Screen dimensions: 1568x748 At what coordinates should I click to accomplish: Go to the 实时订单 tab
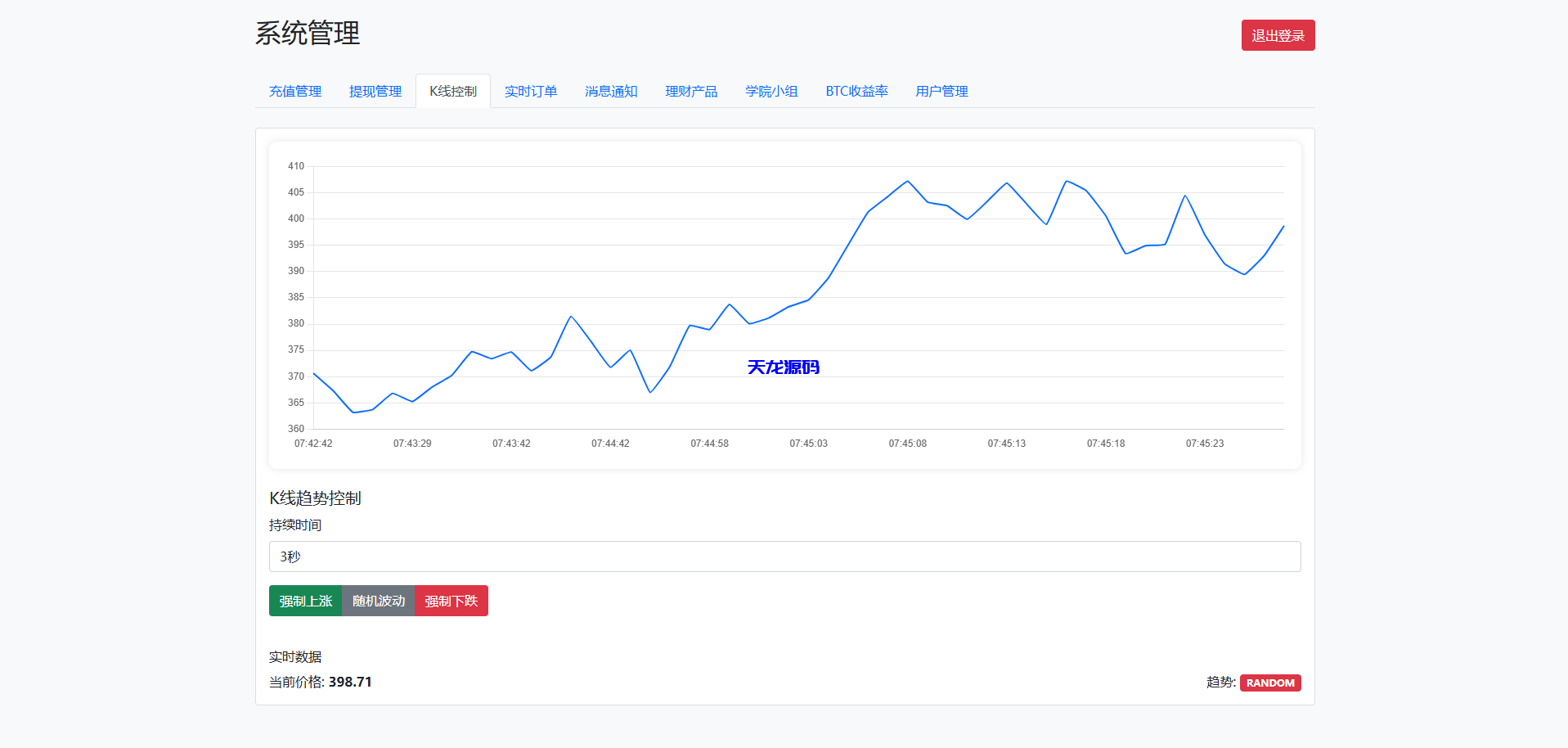coord(531,92)
